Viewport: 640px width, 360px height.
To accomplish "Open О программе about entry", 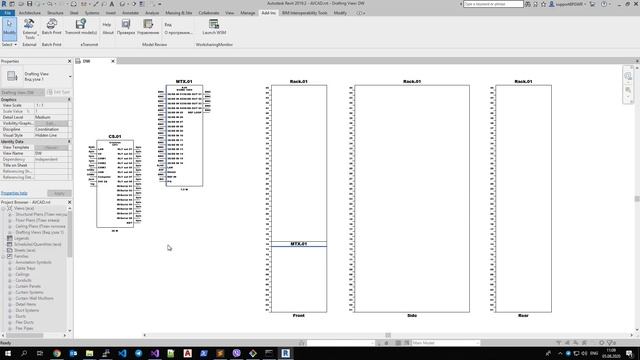I will [178, 32].
